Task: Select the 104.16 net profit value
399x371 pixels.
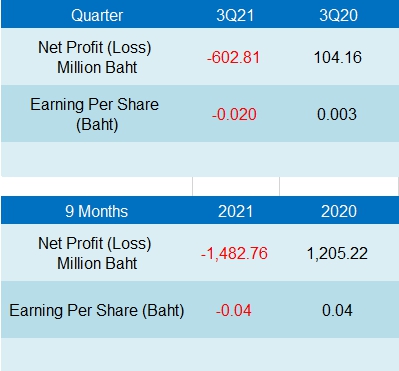Action: click(338, 57)
